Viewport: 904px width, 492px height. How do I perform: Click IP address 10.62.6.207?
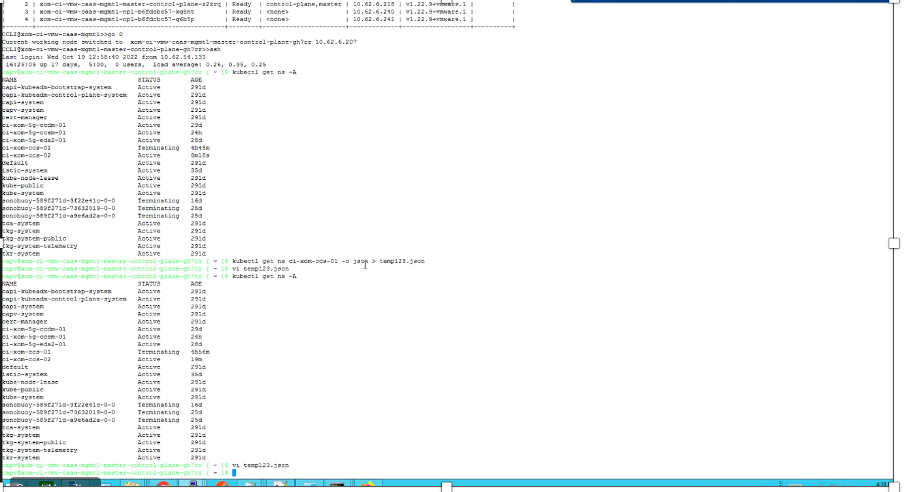[336, 42]
